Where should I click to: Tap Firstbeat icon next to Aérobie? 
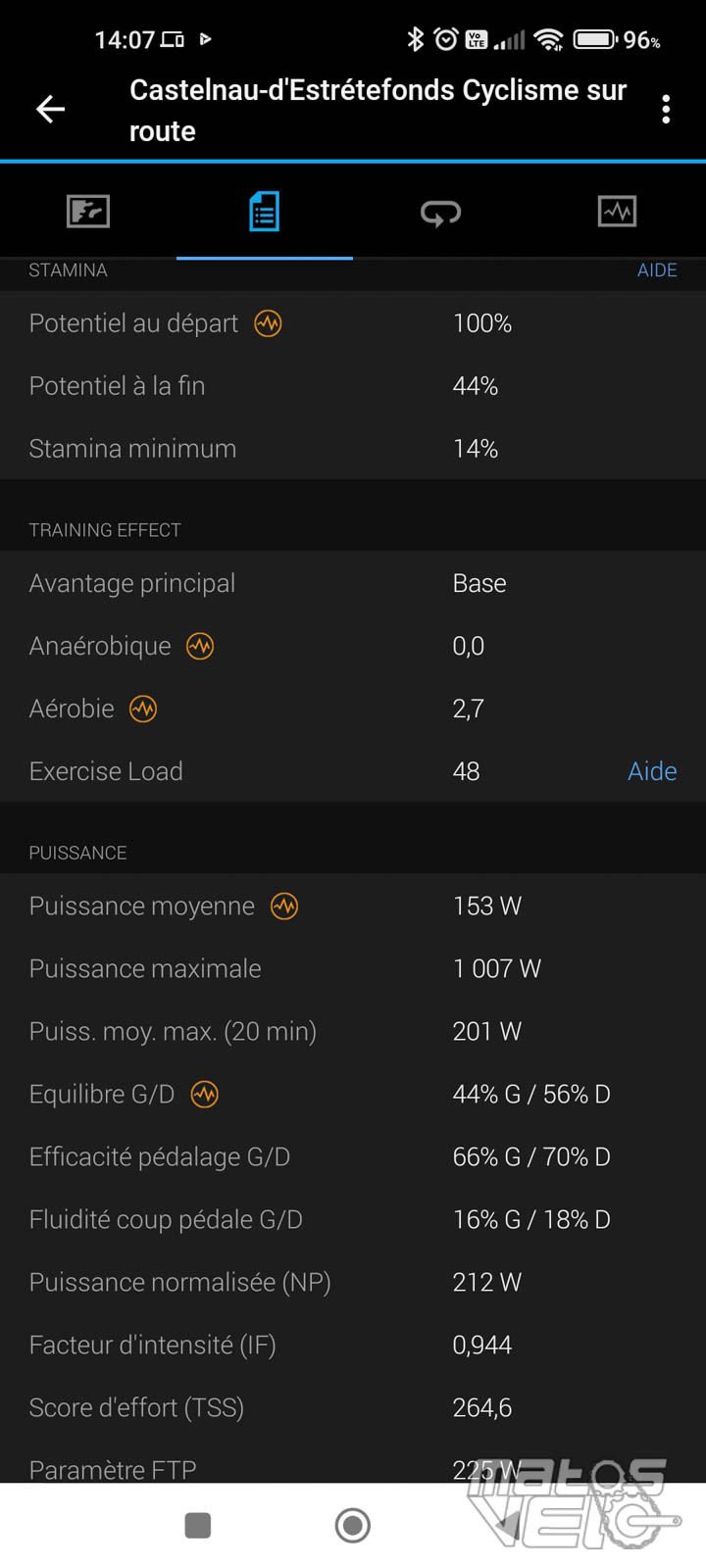click(143, 709)
